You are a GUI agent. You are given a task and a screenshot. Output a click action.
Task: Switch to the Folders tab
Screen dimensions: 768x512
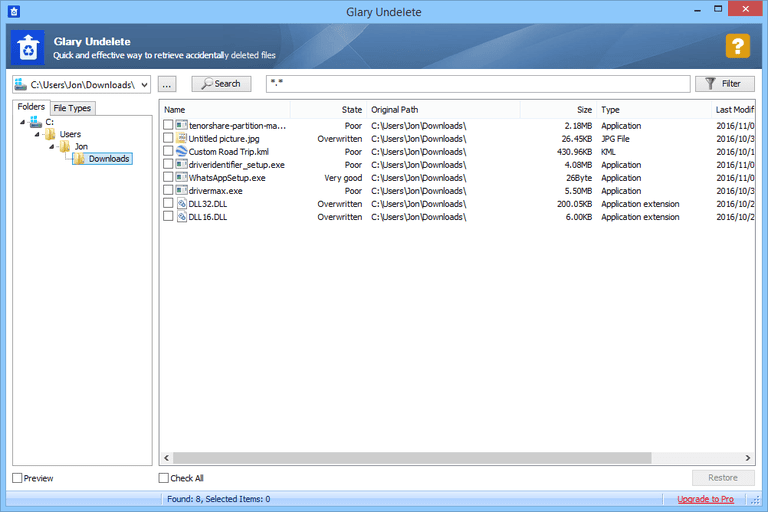(31, 107)
